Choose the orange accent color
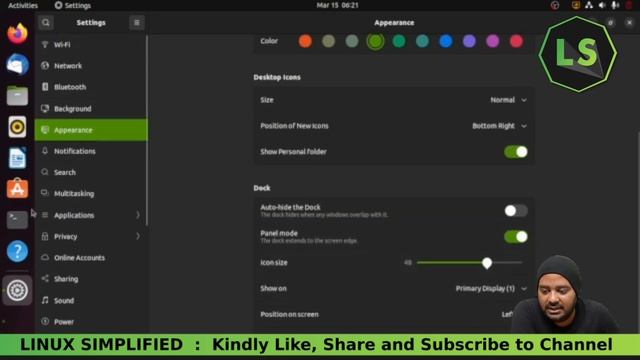 [x=305, y=41]
